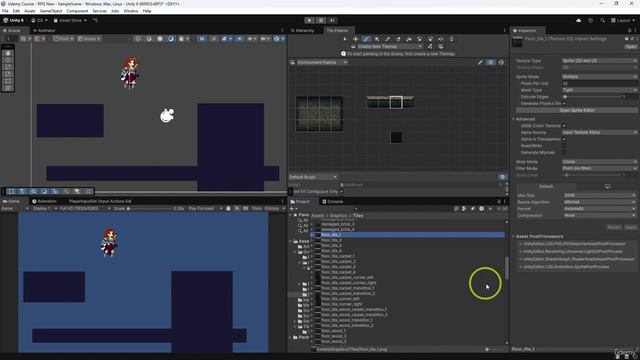Toggle Generate Mipmap checkbox

click(x=564, y=152)
